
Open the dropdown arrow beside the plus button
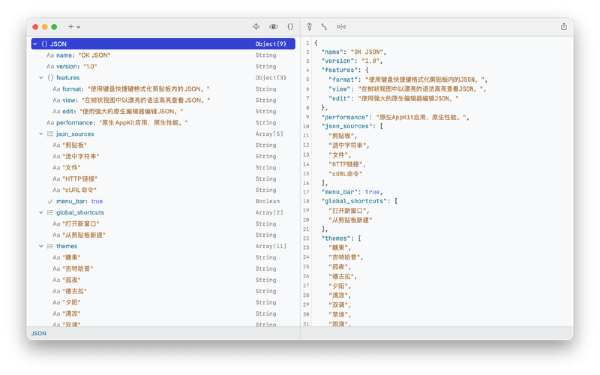tap(78, 27)
